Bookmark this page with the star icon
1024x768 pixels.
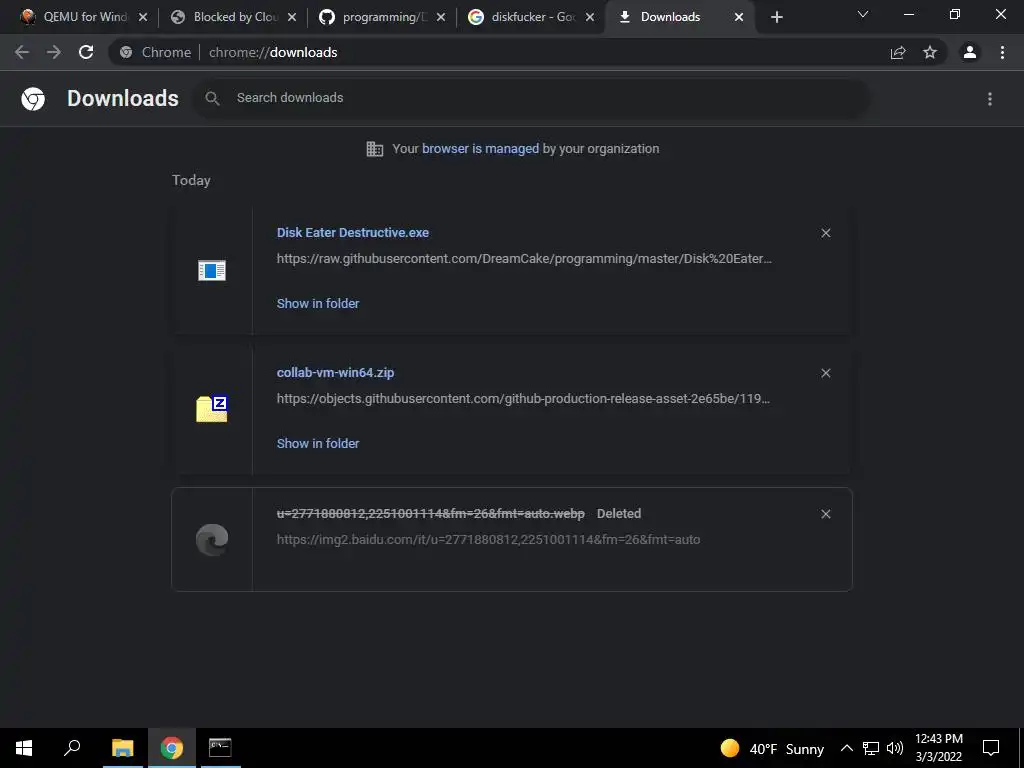pos(930,52)
